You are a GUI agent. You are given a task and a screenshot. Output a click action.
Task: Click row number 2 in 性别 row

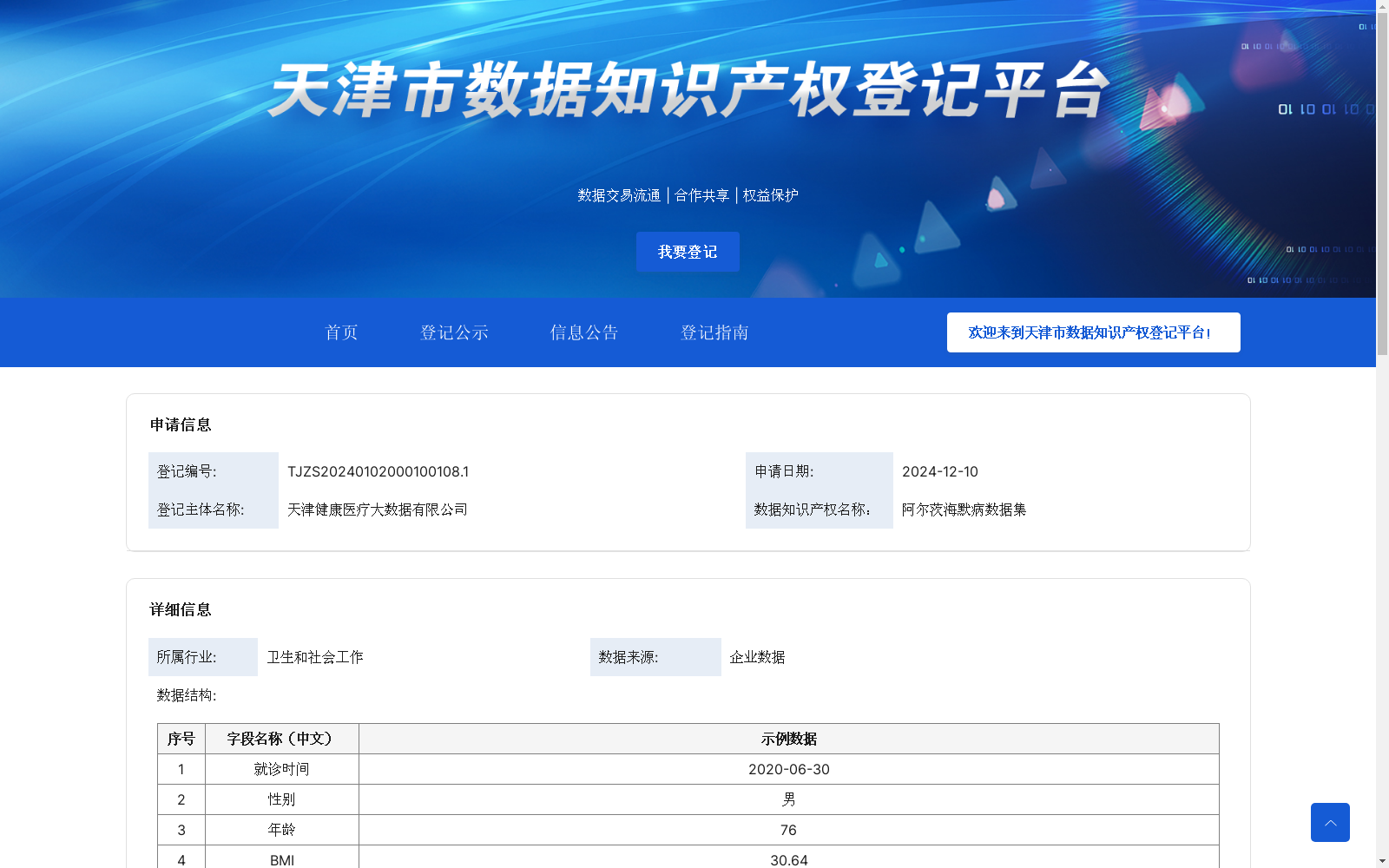tap(181, 799)
